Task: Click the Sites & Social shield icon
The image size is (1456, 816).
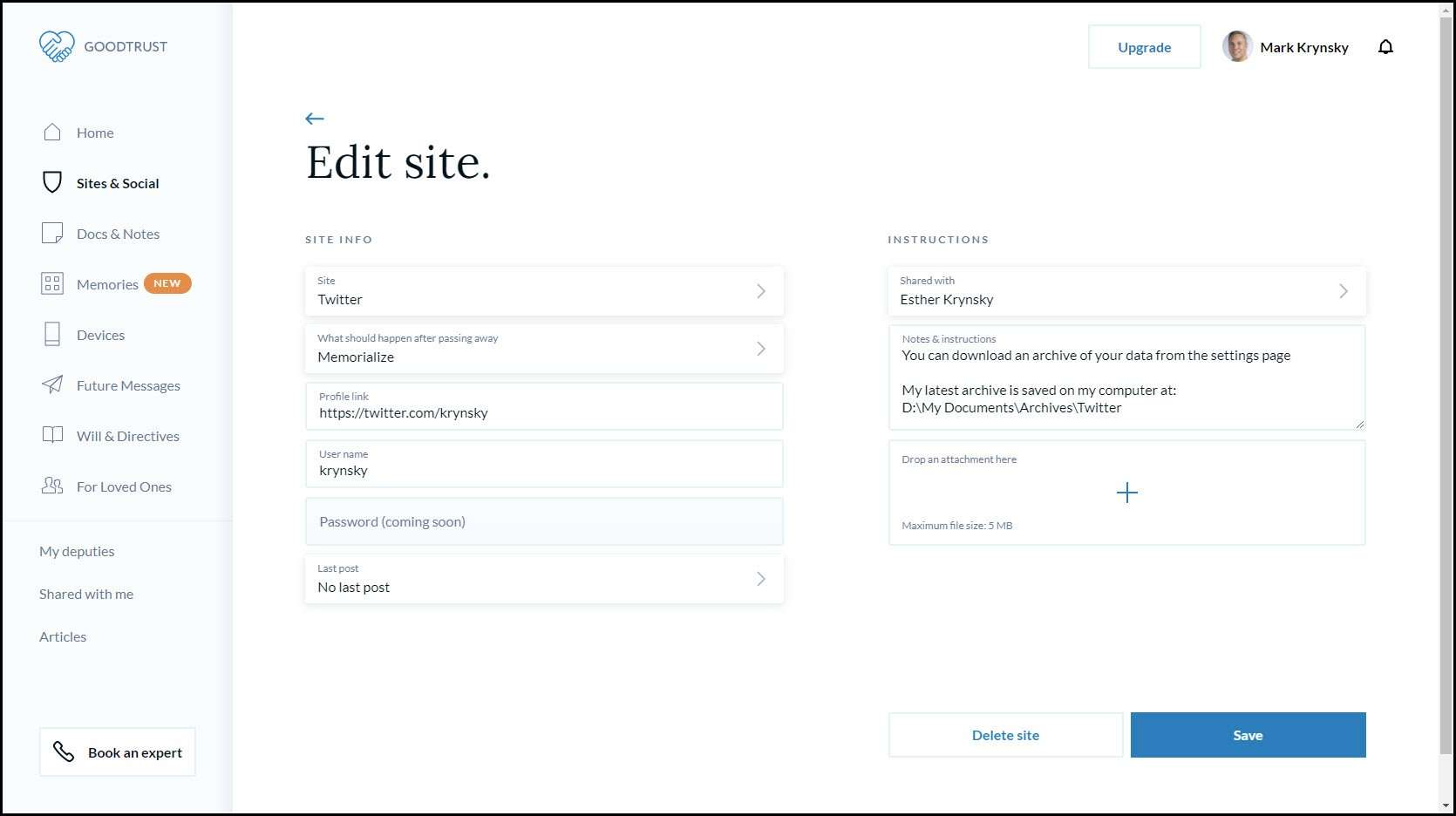Action: [52, 182]
